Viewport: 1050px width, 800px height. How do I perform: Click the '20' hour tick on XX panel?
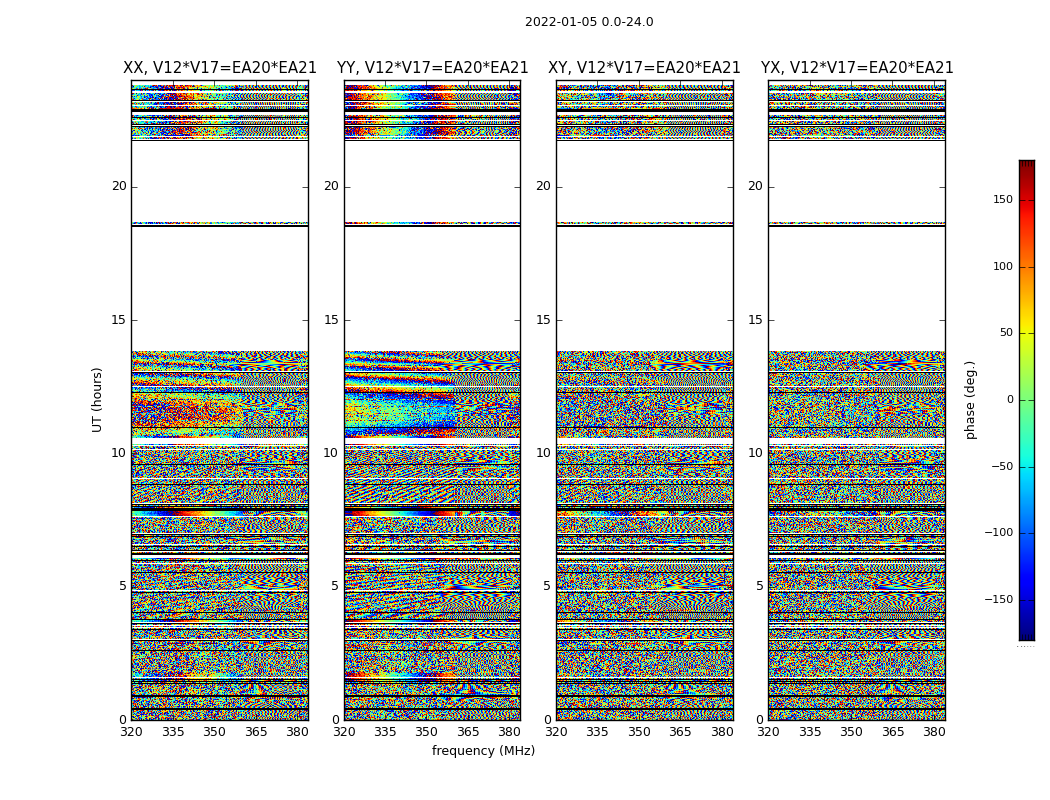pos(119,186)
